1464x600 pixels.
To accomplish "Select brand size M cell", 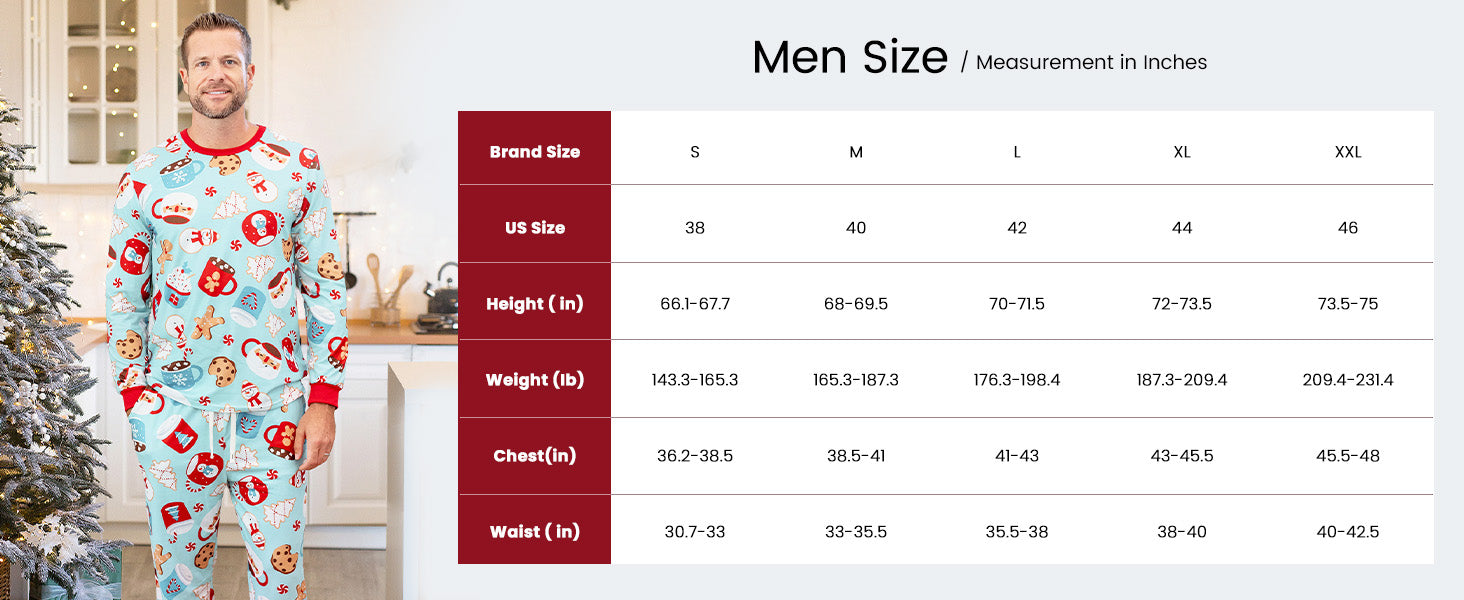I will 856,152.
